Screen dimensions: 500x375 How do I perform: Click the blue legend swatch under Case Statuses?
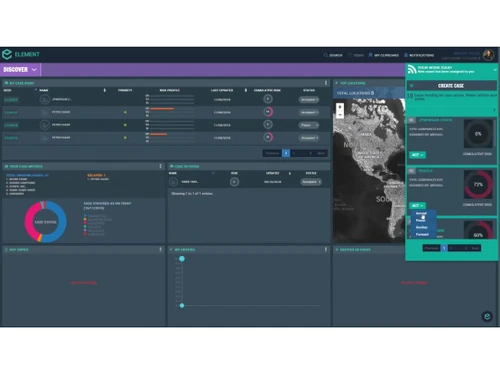click(85, 216)
